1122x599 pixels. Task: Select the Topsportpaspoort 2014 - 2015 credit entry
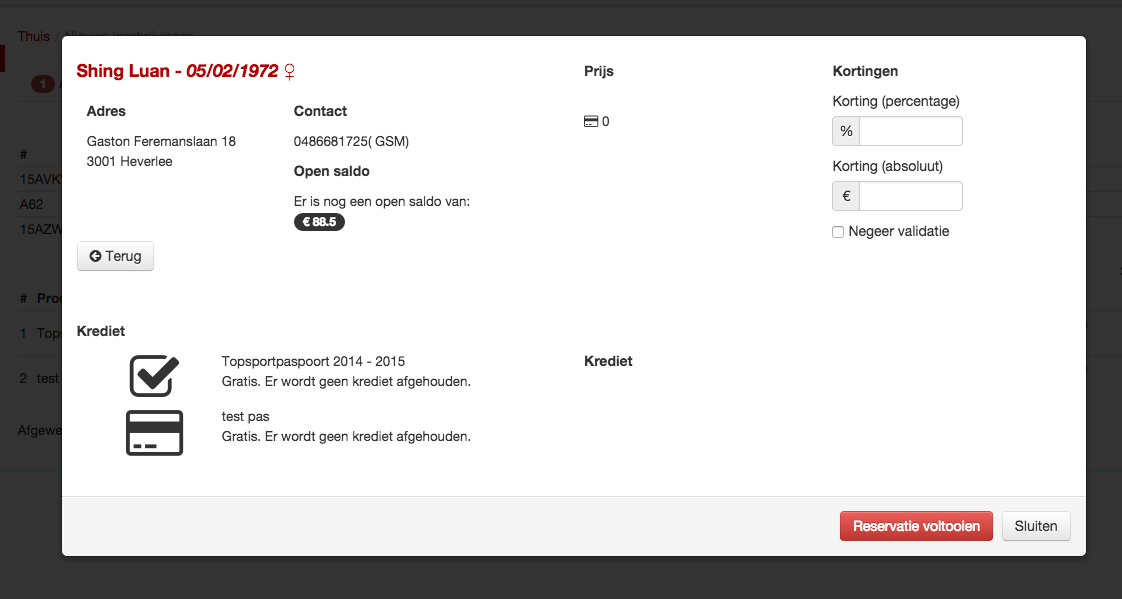[313, 361]
